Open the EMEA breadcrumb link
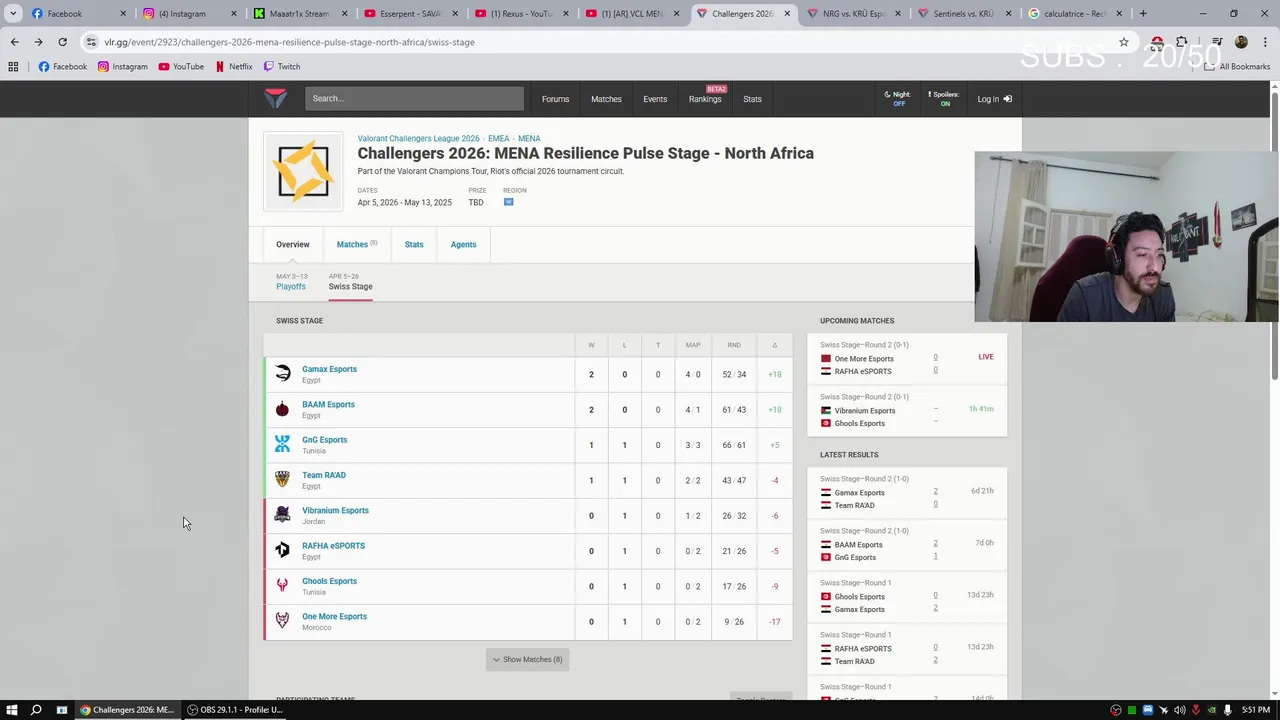The image size is (1280, 720). tap(498, 138)
